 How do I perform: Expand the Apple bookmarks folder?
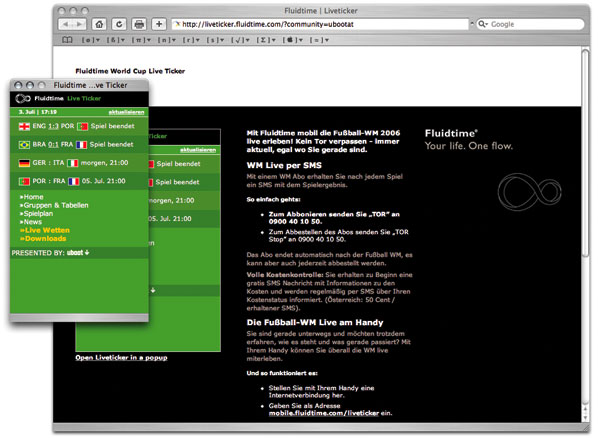pyautogui.click(x=293, y=40)
